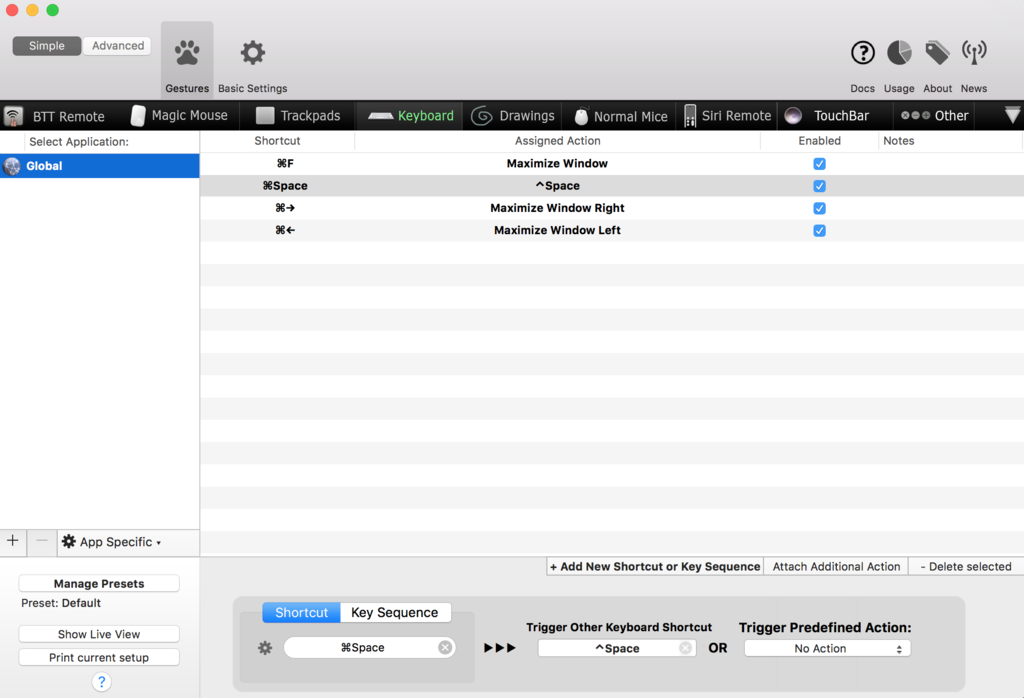This screenshot has height=698, width=1024.
Task: Open the News antenna icon
Action: point(974,53)
